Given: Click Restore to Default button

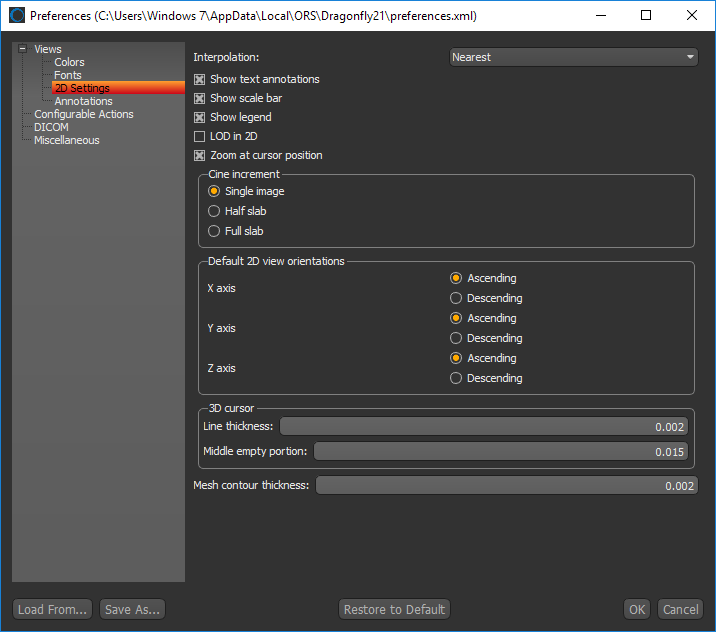Looking at the screenshot, I should 394,609.
